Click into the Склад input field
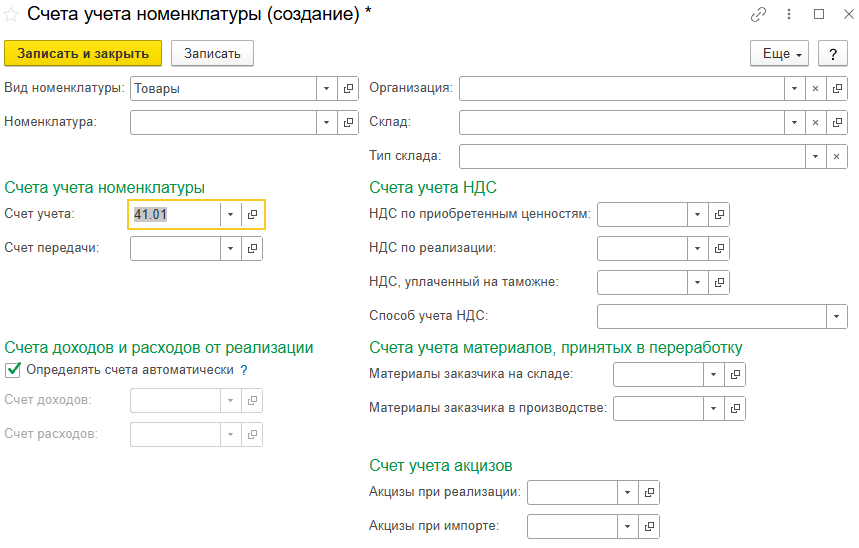The height and width of the screenshot is (548, 859). coord(622,122)
